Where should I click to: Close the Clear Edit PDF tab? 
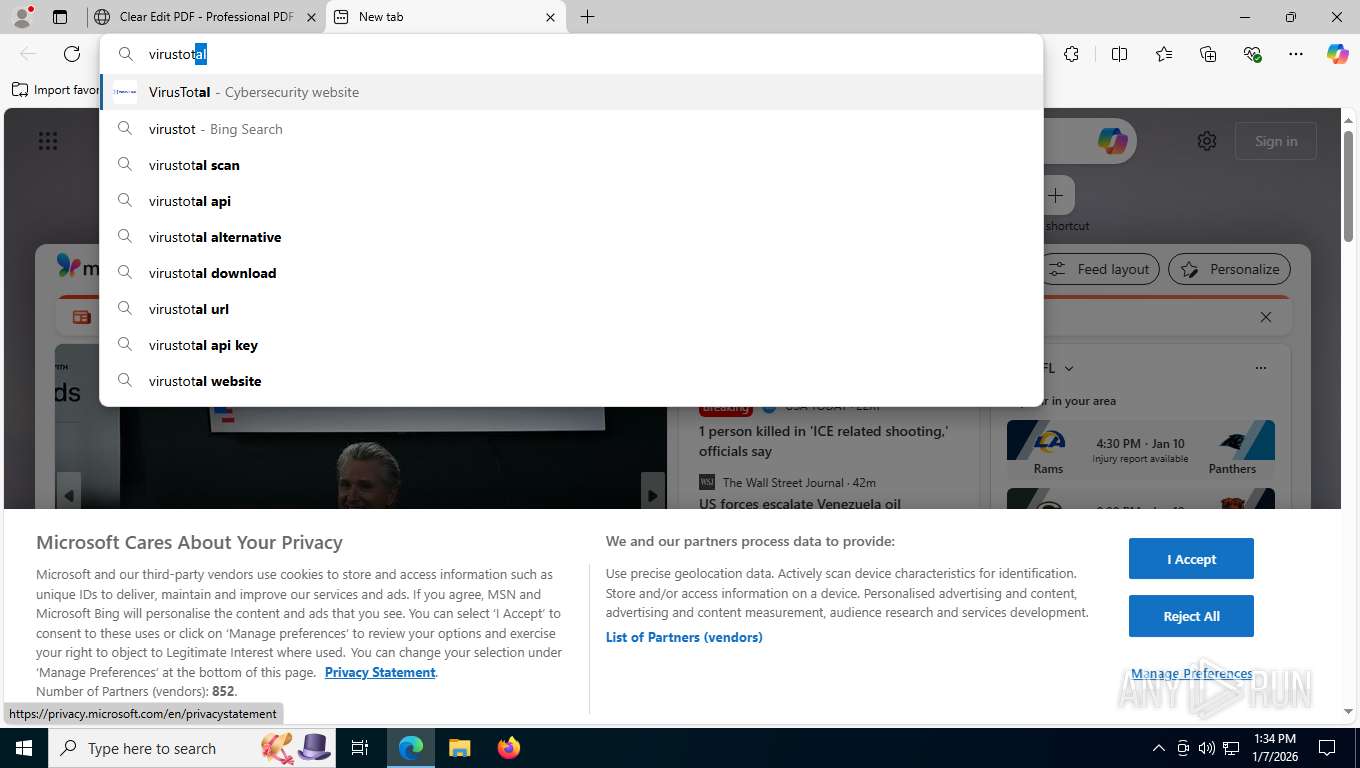coord(311,17)
